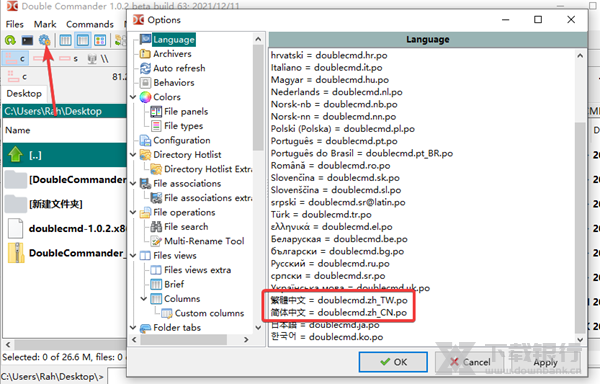Click the Multi-Rename Tool icon
The image size is (600, 384).
(156, 241)
